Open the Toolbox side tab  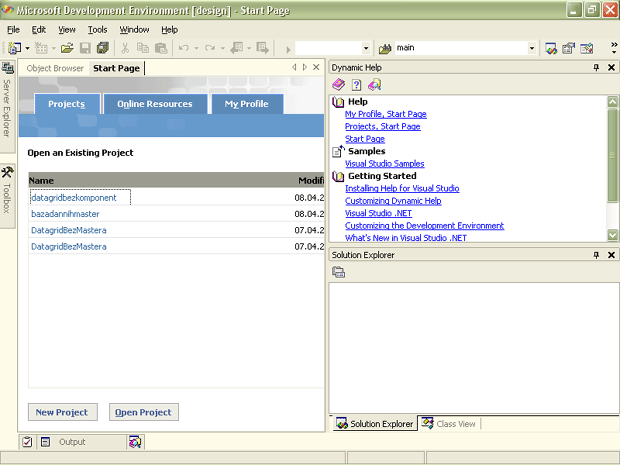click(7, 195)
